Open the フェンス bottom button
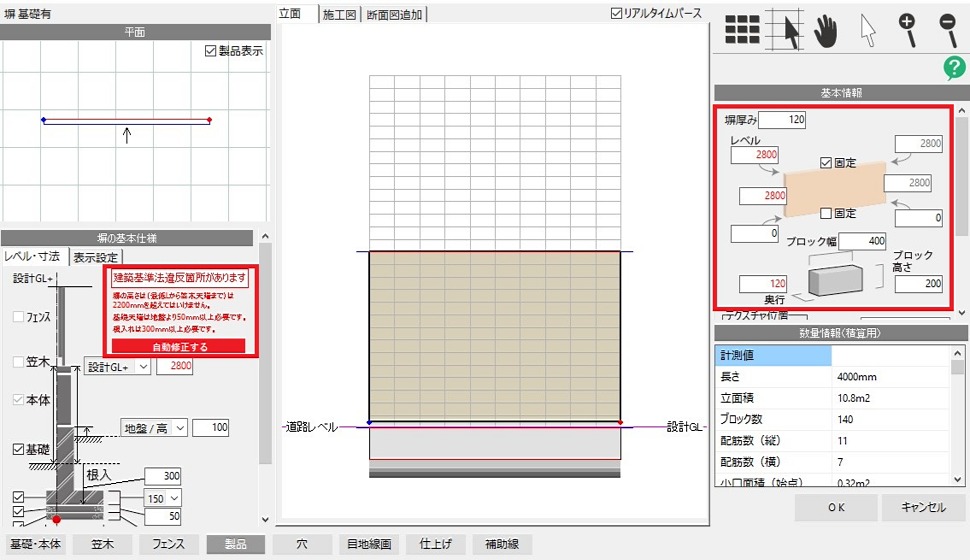Image resolution: width=970 pixels, height=560 pixels. [168, 544]
